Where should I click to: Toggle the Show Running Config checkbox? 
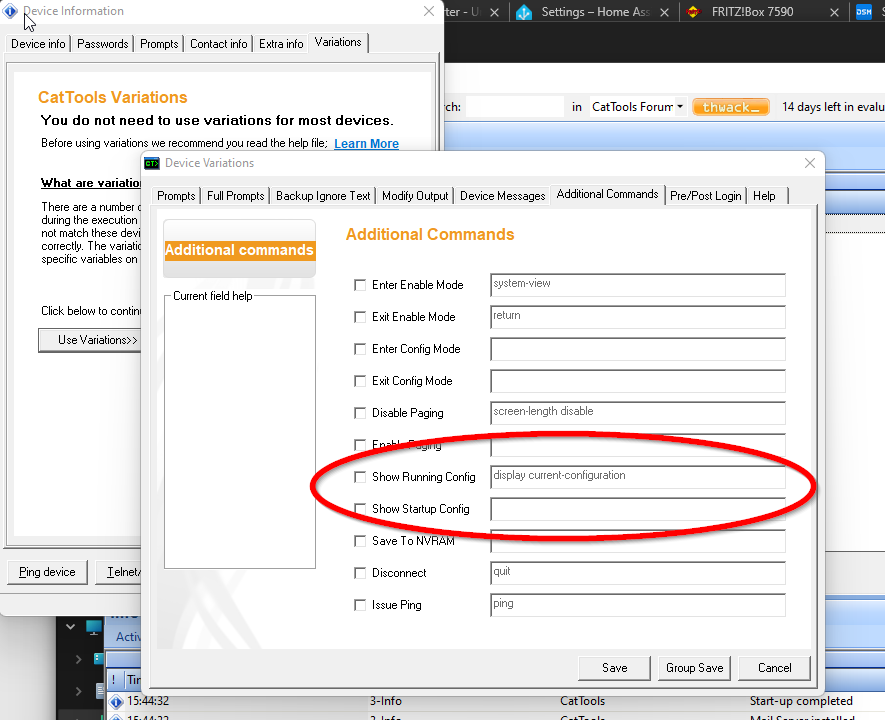pyautogui.click(x=360, y=477)
